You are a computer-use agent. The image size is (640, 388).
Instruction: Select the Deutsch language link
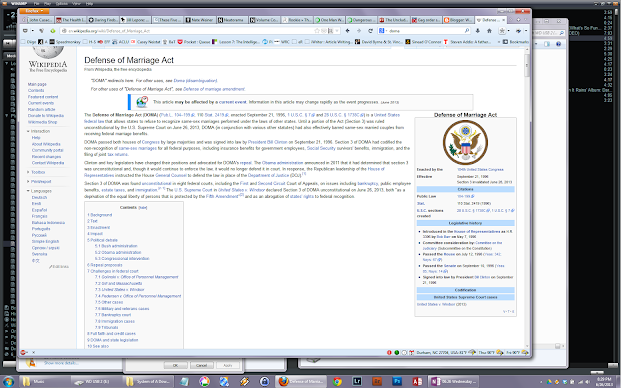coord(40,197)
